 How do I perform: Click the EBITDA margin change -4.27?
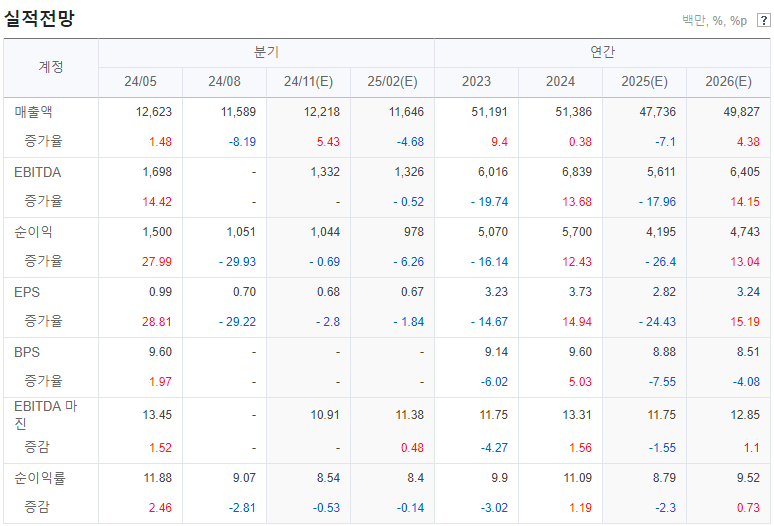pos(494,448)
